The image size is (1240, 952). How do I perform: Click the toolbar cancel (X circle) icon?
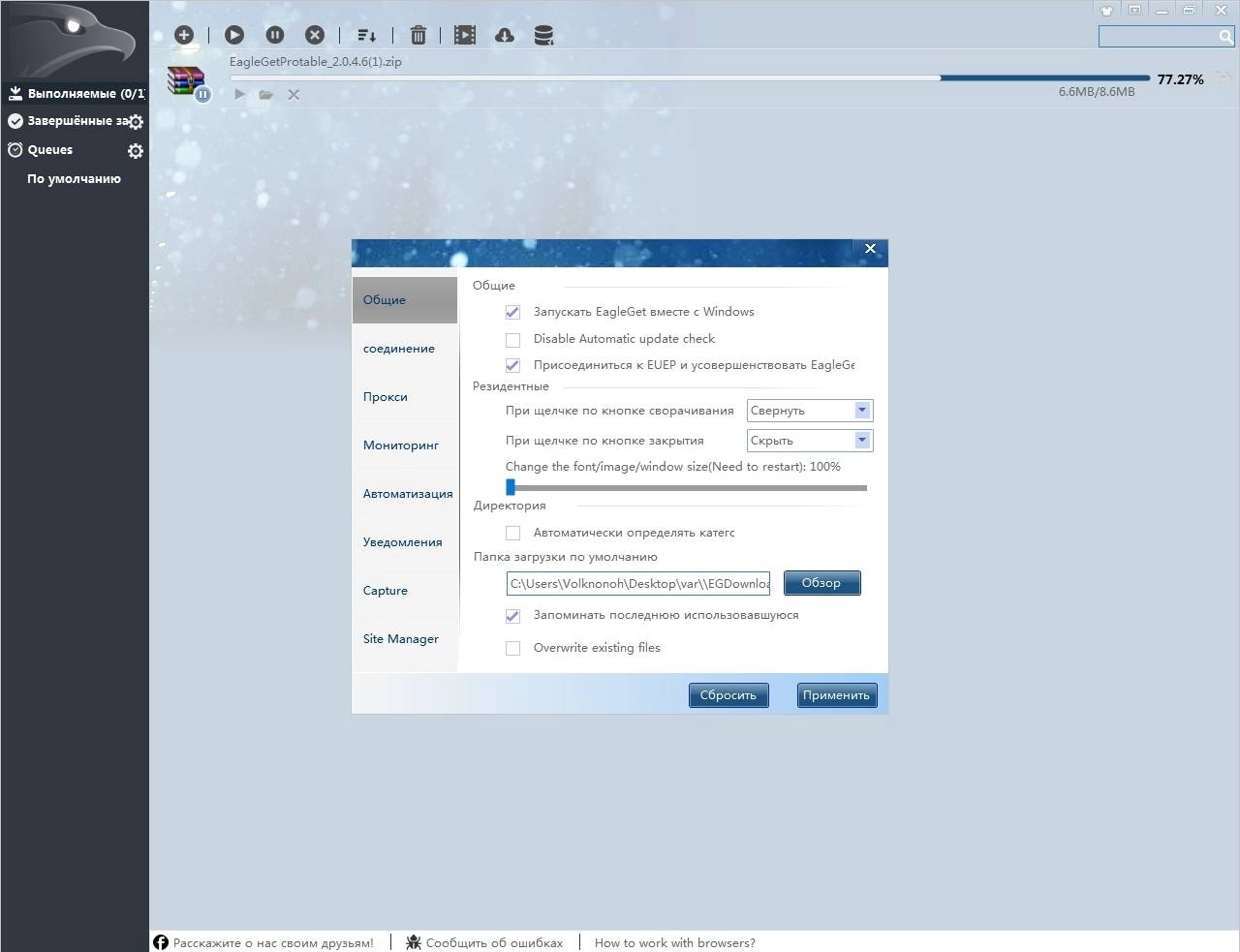click(x=315, y=35)
